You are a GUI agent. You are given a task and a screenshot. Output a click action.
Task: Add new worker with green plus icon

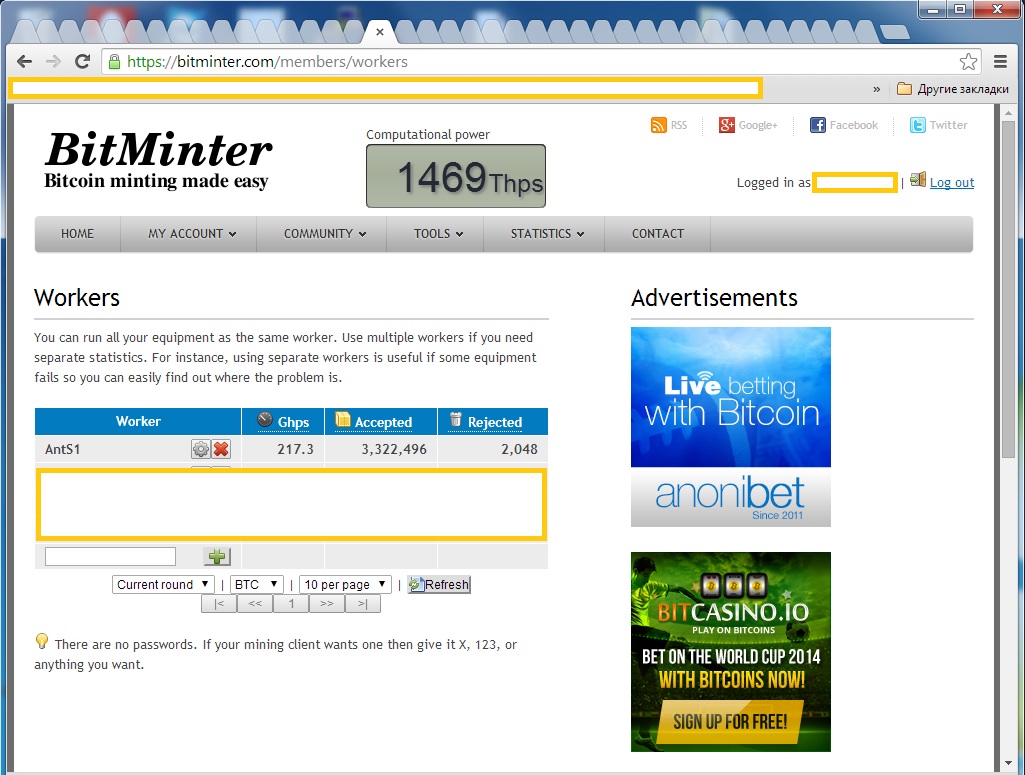(x=217, y=556)
